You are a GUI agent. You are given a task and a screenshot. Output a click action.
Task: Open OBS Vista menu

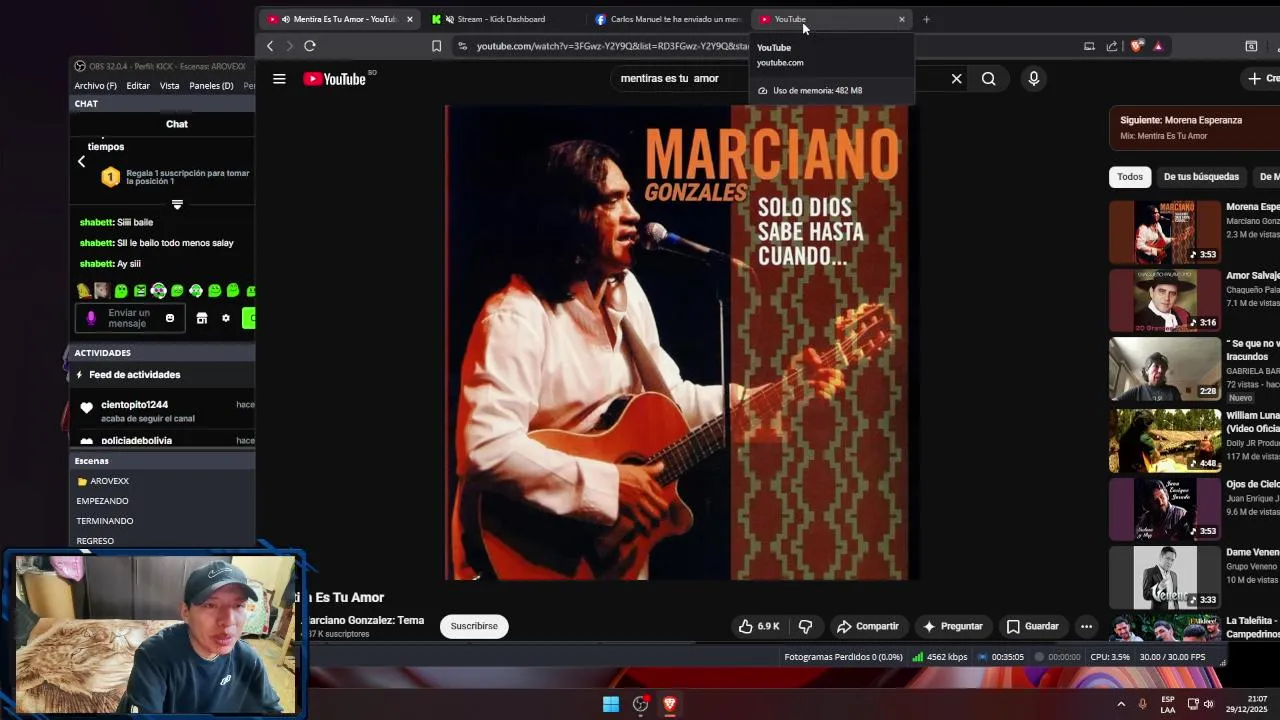tap(169, 86)
